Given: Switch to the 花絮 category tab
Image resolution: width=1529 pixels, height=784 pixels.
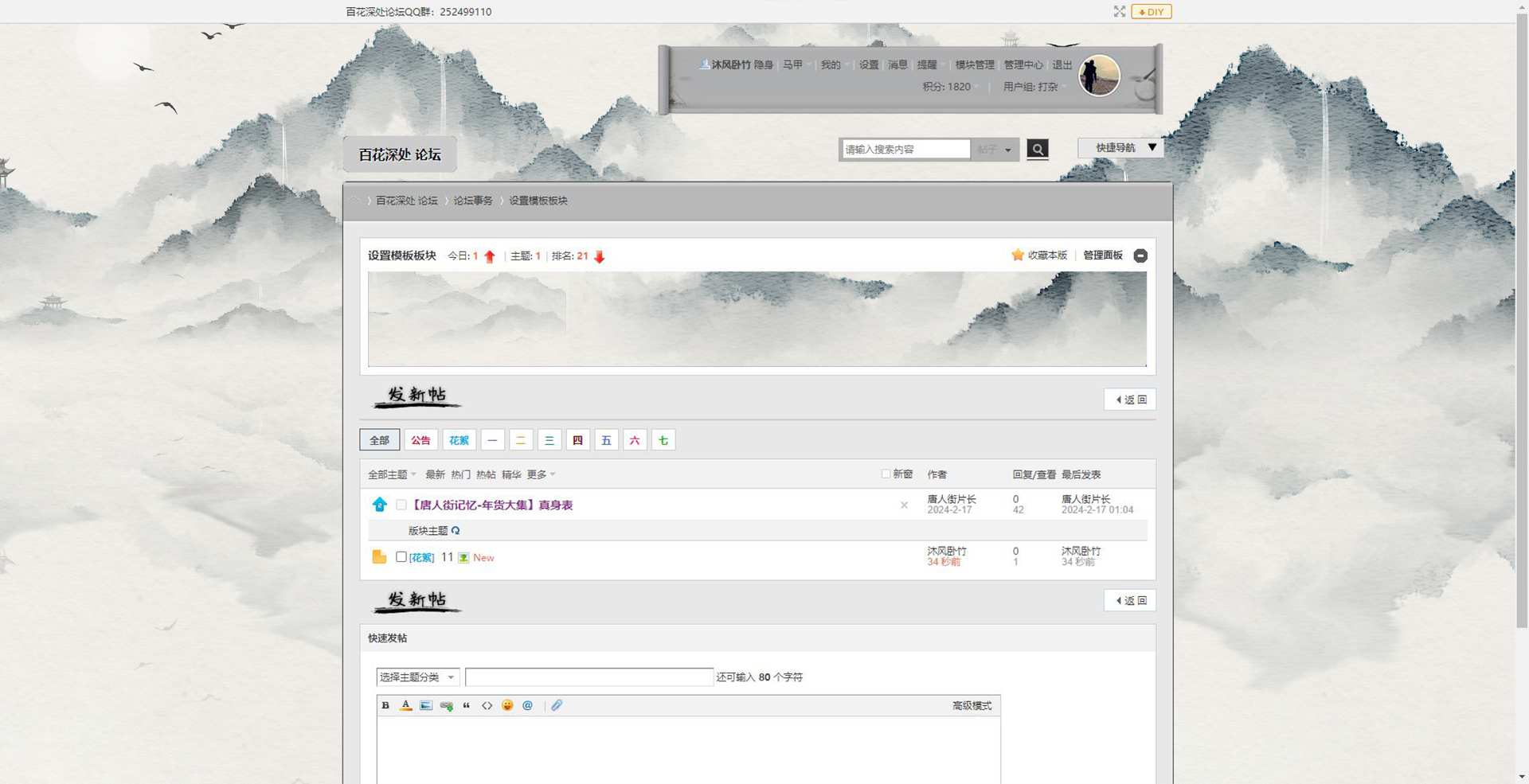Looking at the screenshot, I should point(459,440).
